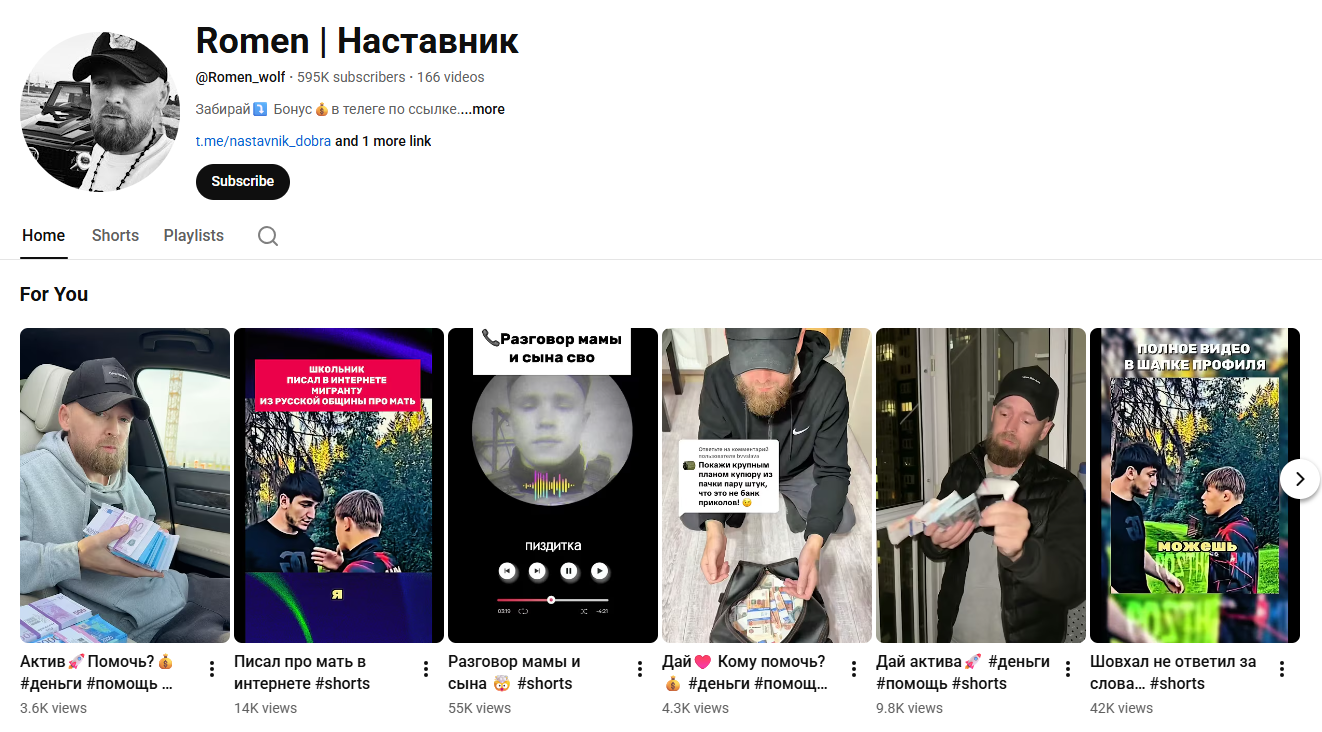
Task: Switch to the Shorts tab
Action: [x=115, y=236]
